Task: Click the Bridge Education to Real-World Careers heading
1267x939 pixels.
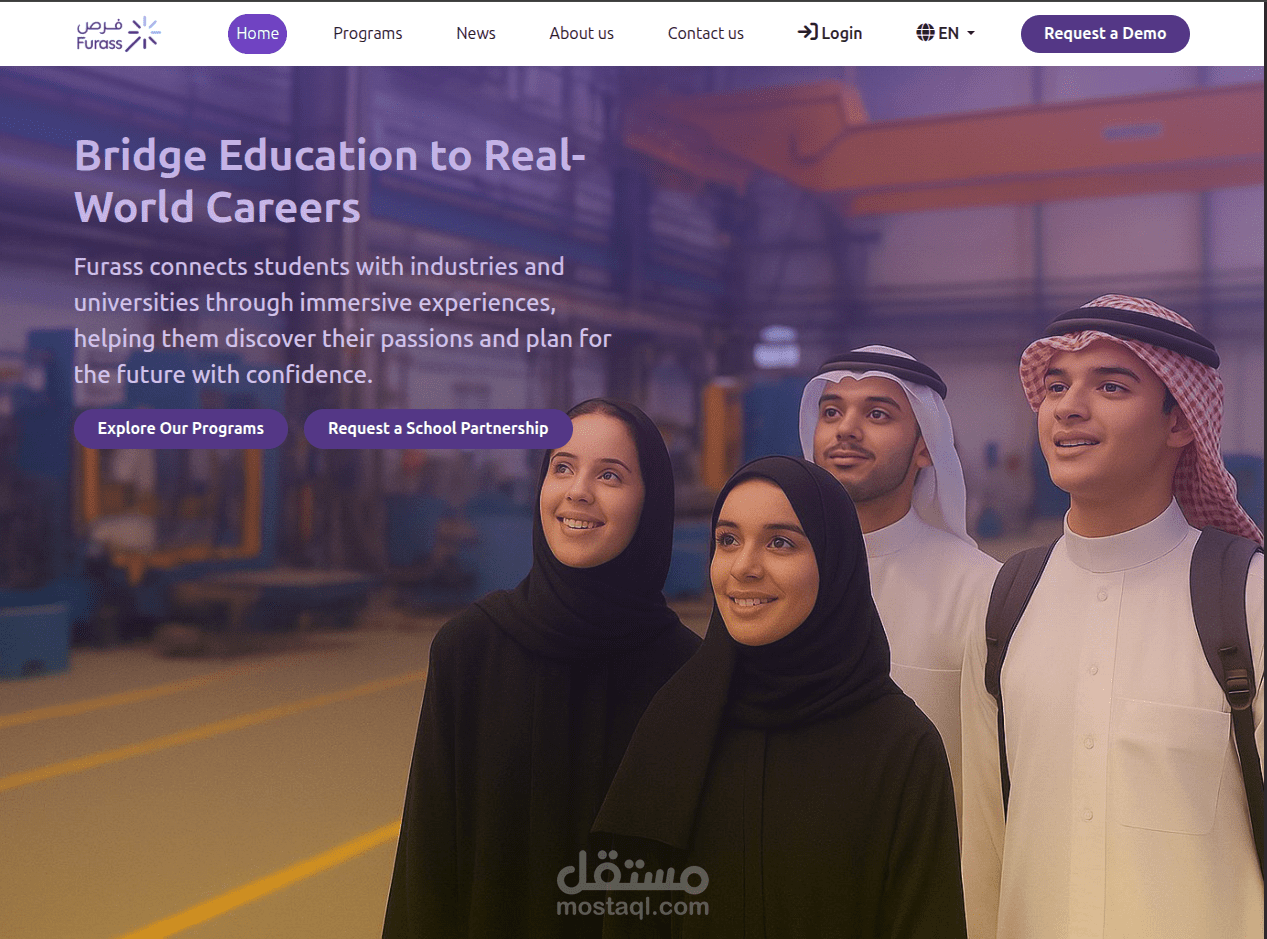Action: [x=330, y=182]
